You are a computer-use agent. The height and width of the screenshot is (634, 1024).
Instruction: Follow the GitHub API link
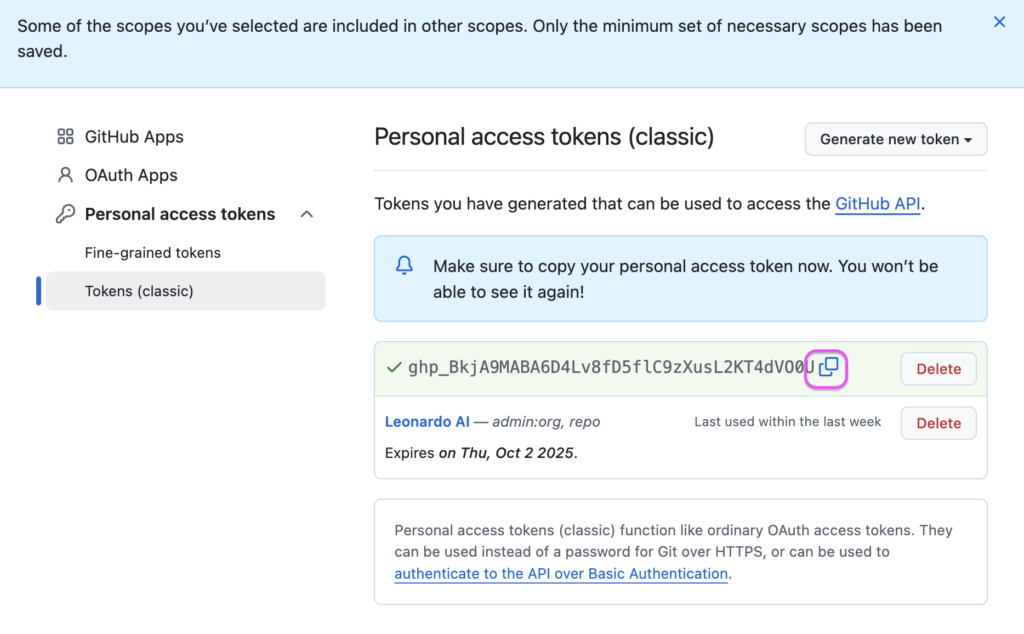pos(878,204)
